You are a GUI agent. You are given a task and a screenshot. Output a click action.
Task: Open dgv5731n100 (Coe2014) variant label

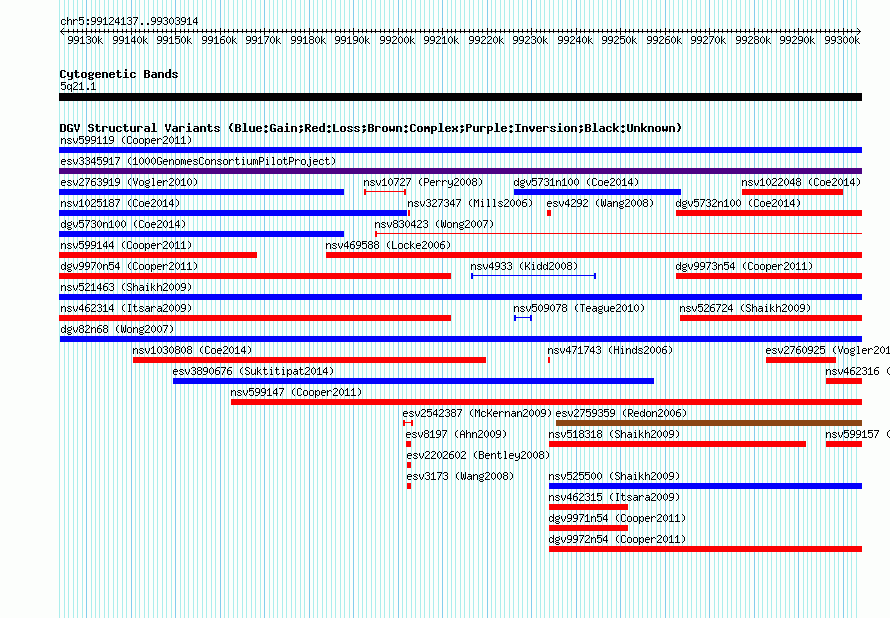point(576,182)
